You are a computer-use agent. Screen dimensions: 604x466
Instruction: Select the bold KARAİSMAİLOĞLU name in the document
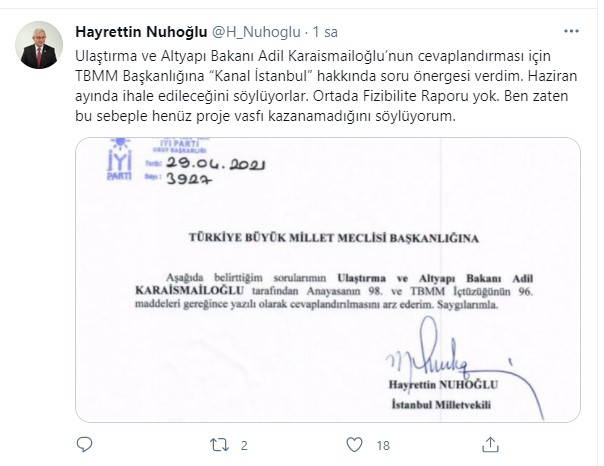[x=190, y=291]
